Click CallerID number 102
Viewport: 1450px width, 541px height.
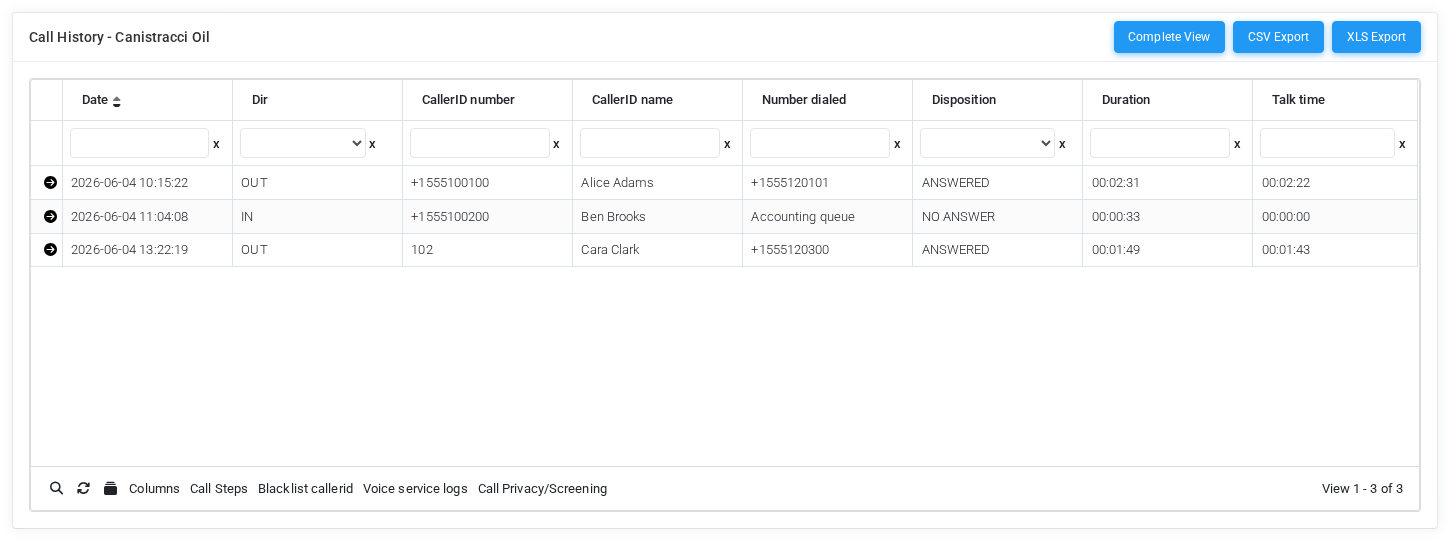click(x=422, y=249)
